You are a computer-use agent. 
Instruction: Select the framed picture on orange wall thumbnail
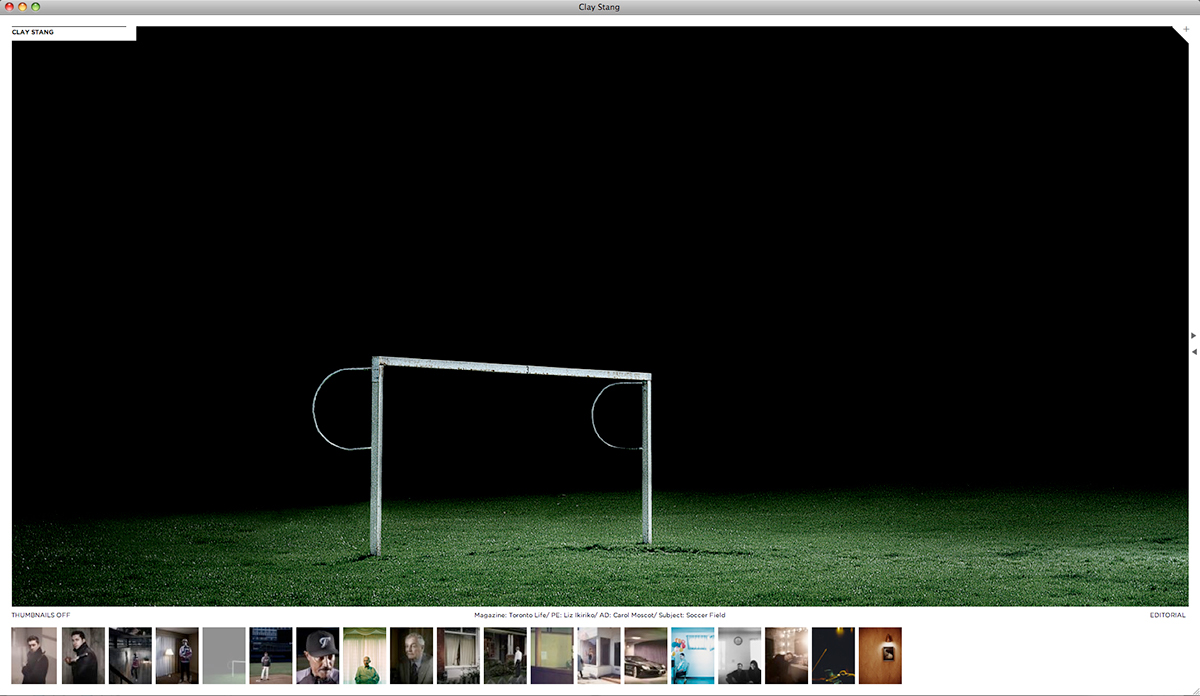coord(880,656)
